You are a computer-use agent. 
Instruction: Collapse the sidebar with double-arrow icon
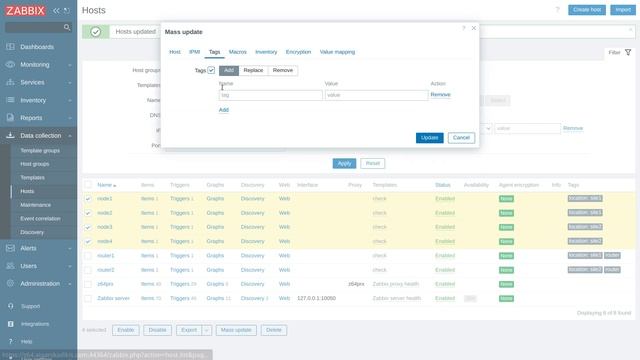(56, 10)
